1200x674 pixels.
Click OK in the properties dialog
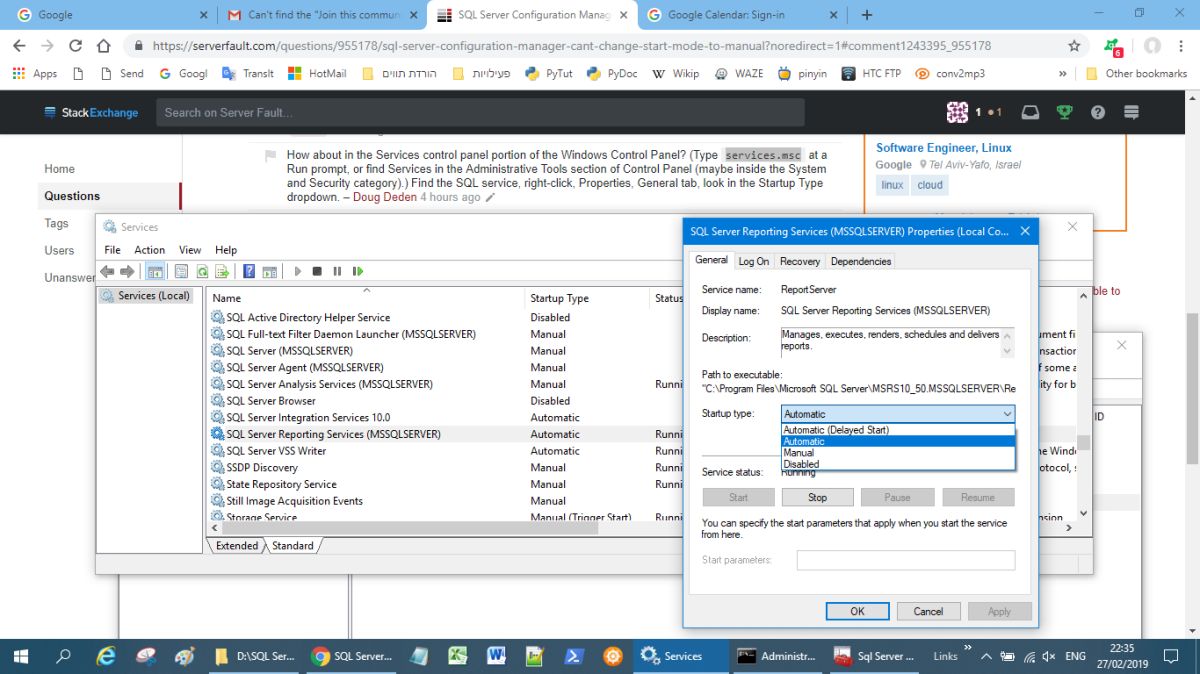[x=857, y=611]
